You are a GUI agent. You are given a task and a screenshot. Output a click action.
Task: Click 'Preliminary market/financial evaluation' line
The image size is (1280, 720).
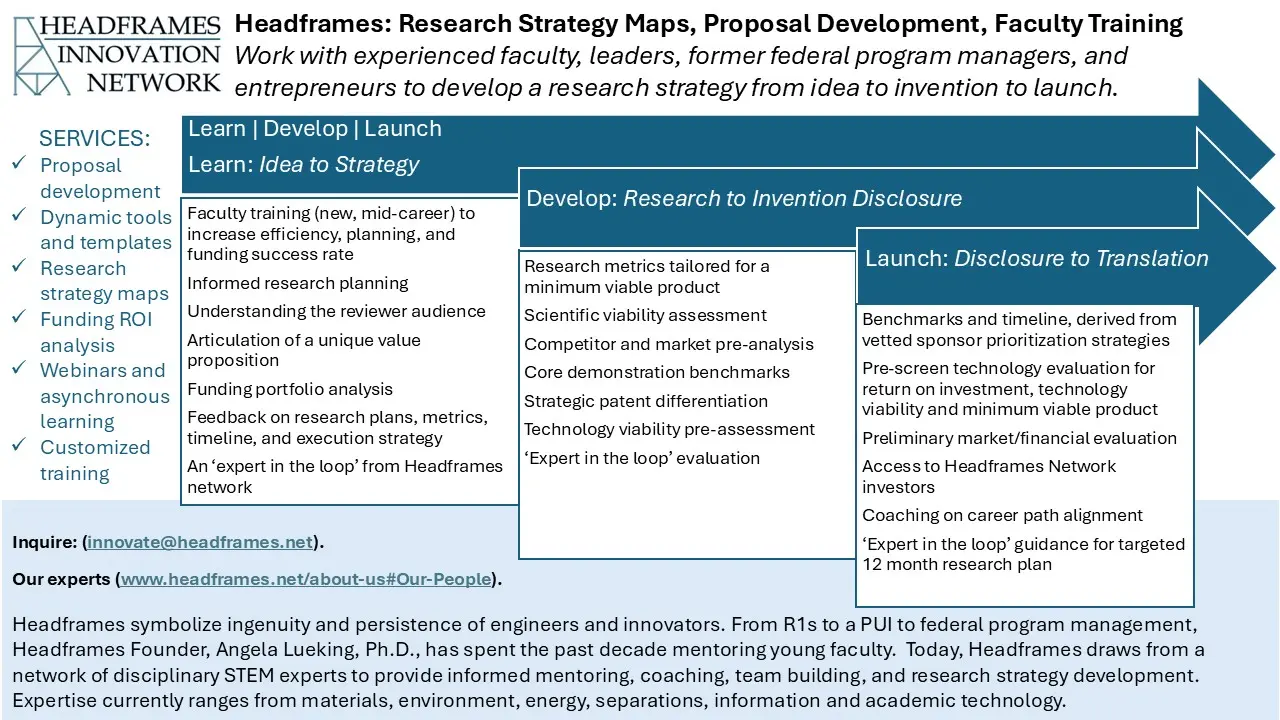(x=1020, y=438)
